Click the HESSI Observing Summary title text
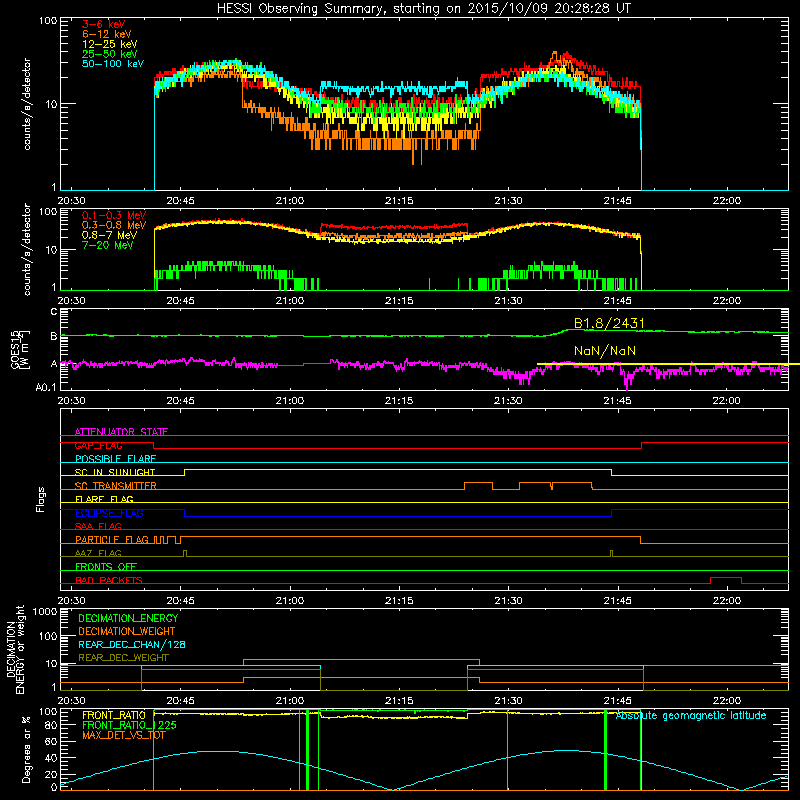Image resolution: width=800 pixels, height=800 pixels. click(x=424, y=9)
